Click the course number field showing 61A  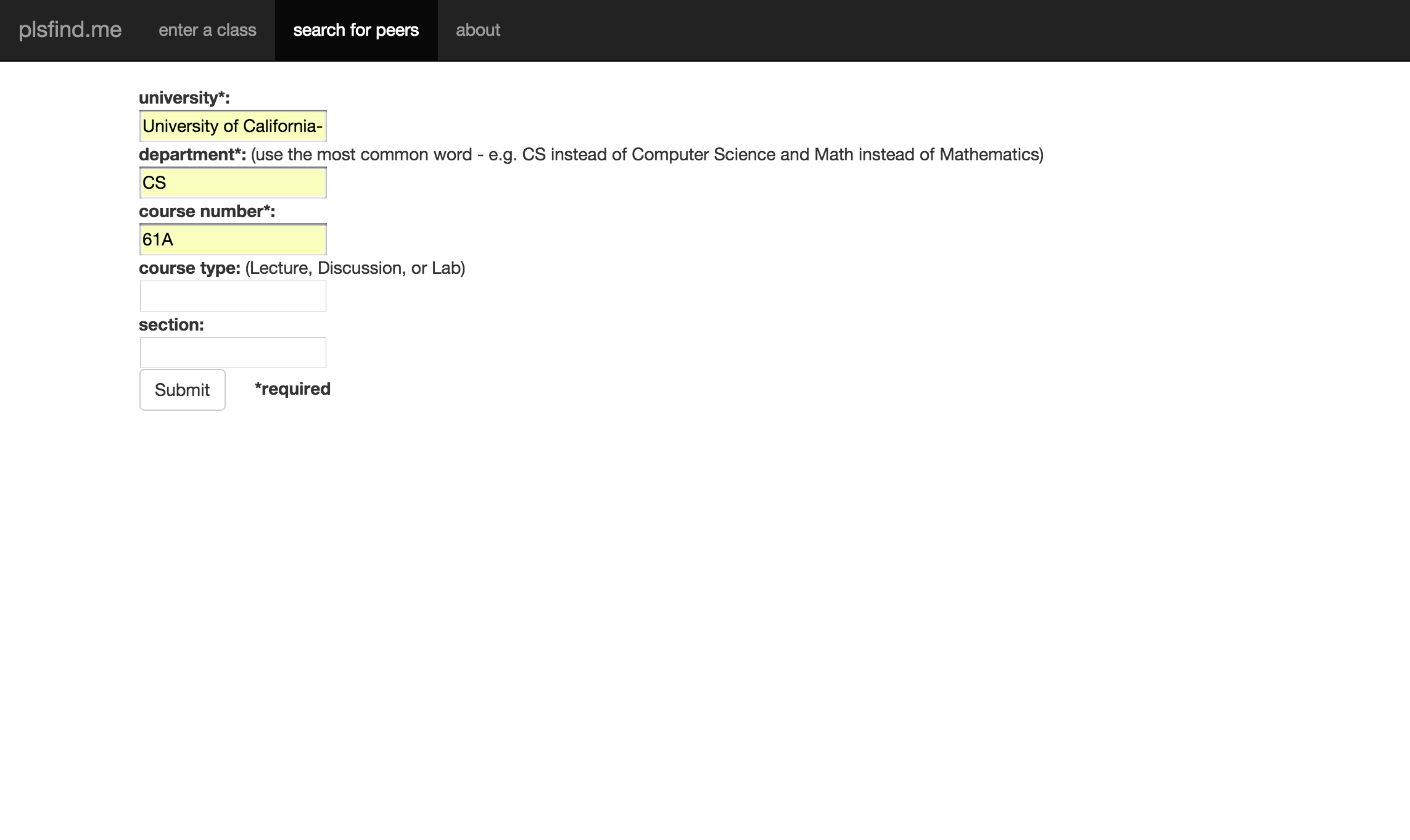pyautogui.click(x=233, y=240)
